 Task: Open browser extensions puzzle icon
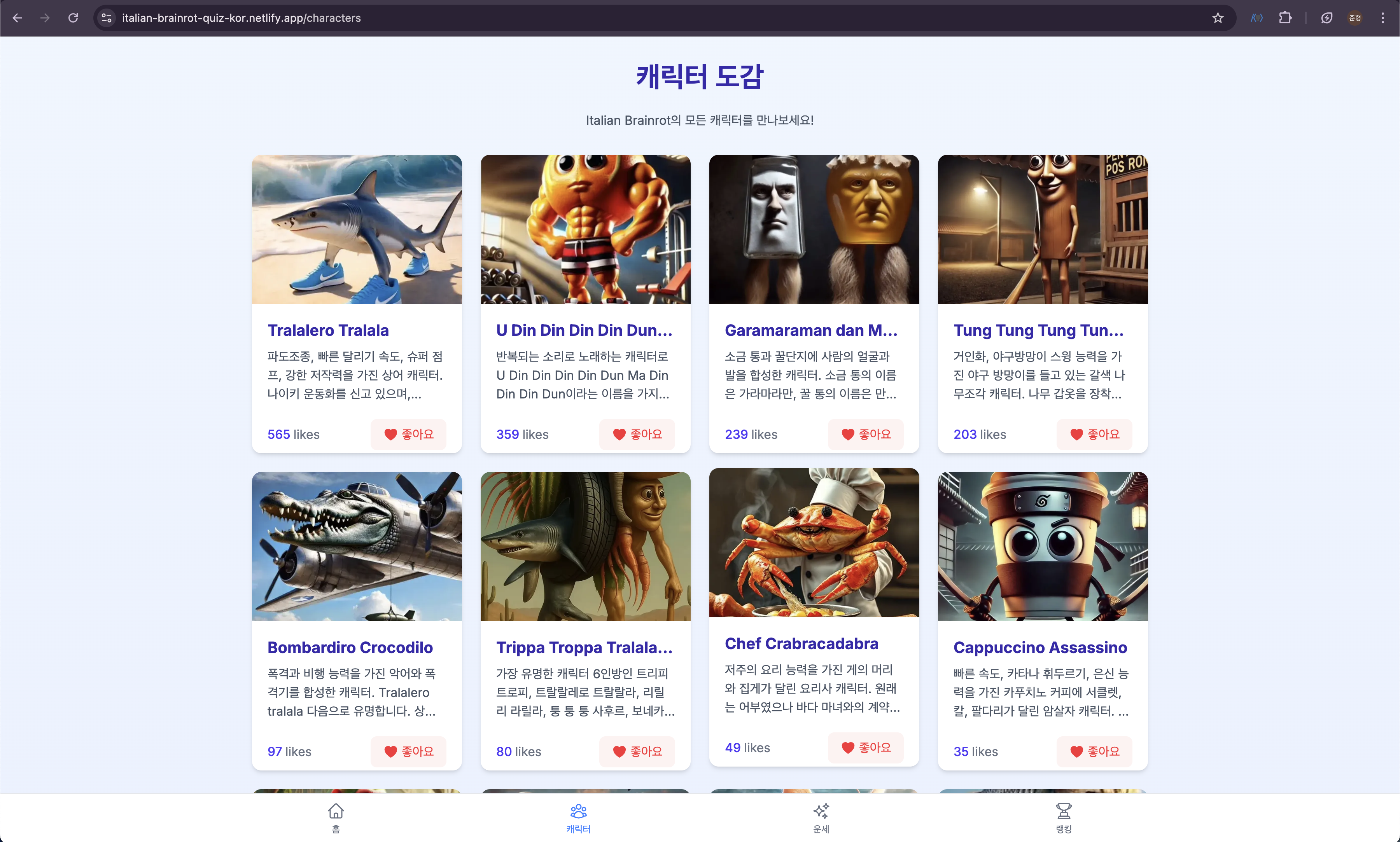(x=1285, y=18)
